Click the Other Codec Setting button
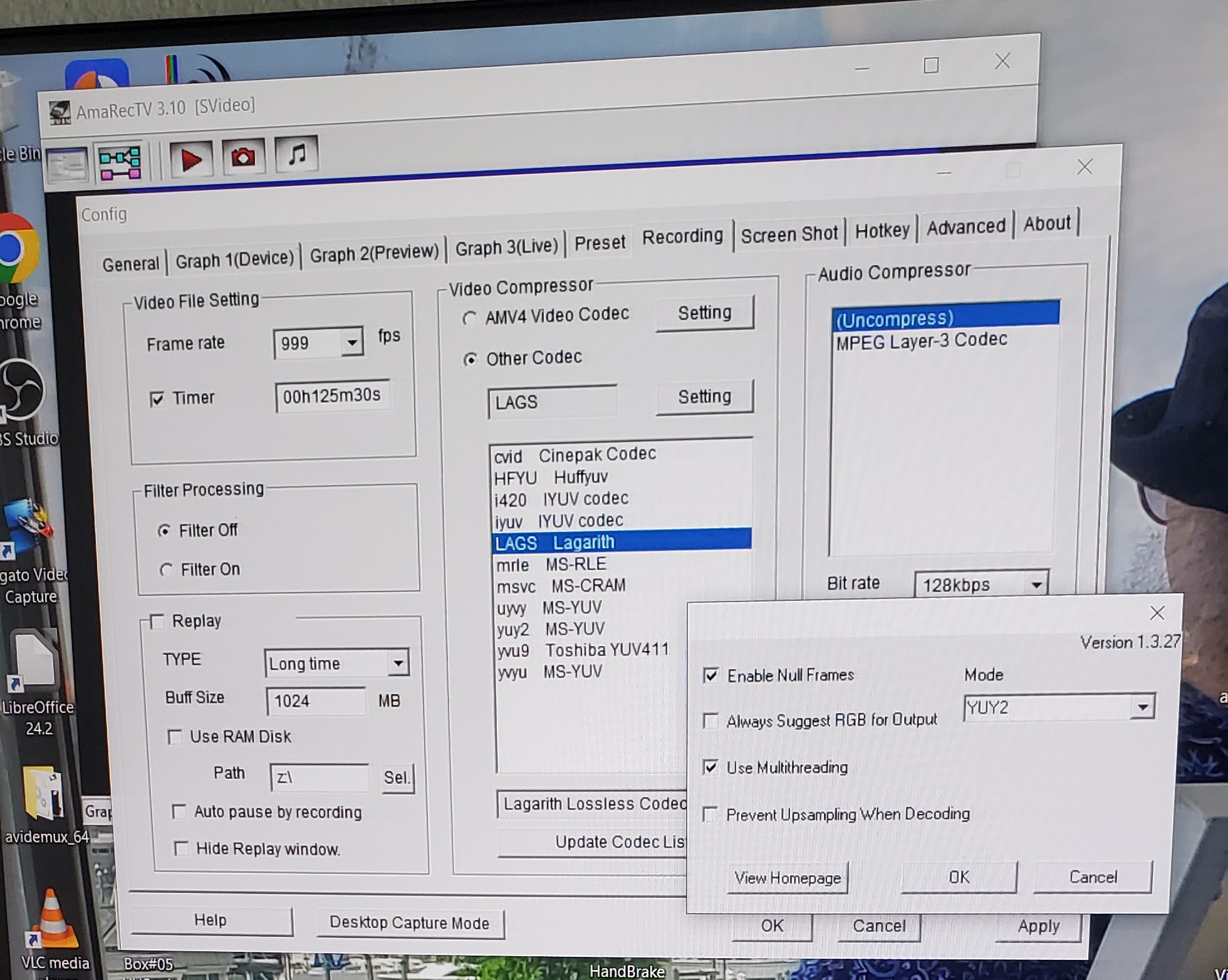Viewport: 1228px width, 980px height. (x=705, y=397)
